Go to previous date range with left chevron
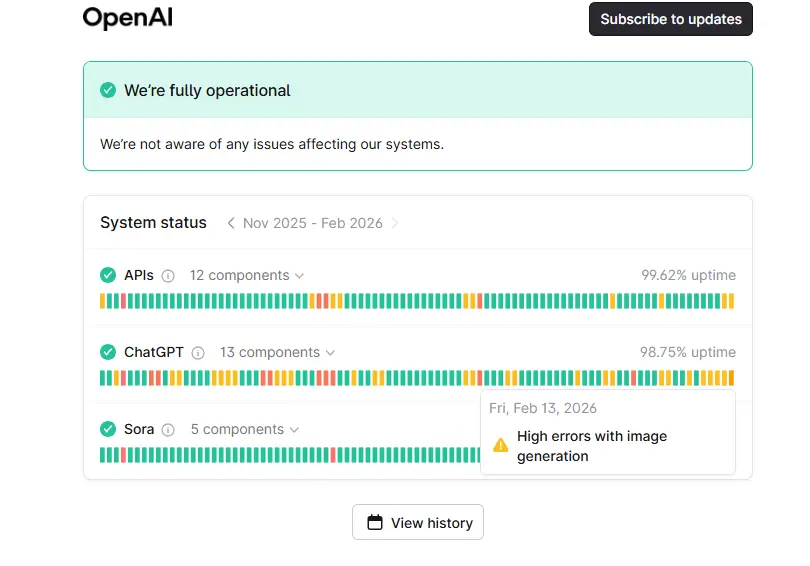The image size is (810, 566). (x=231, y=223)
